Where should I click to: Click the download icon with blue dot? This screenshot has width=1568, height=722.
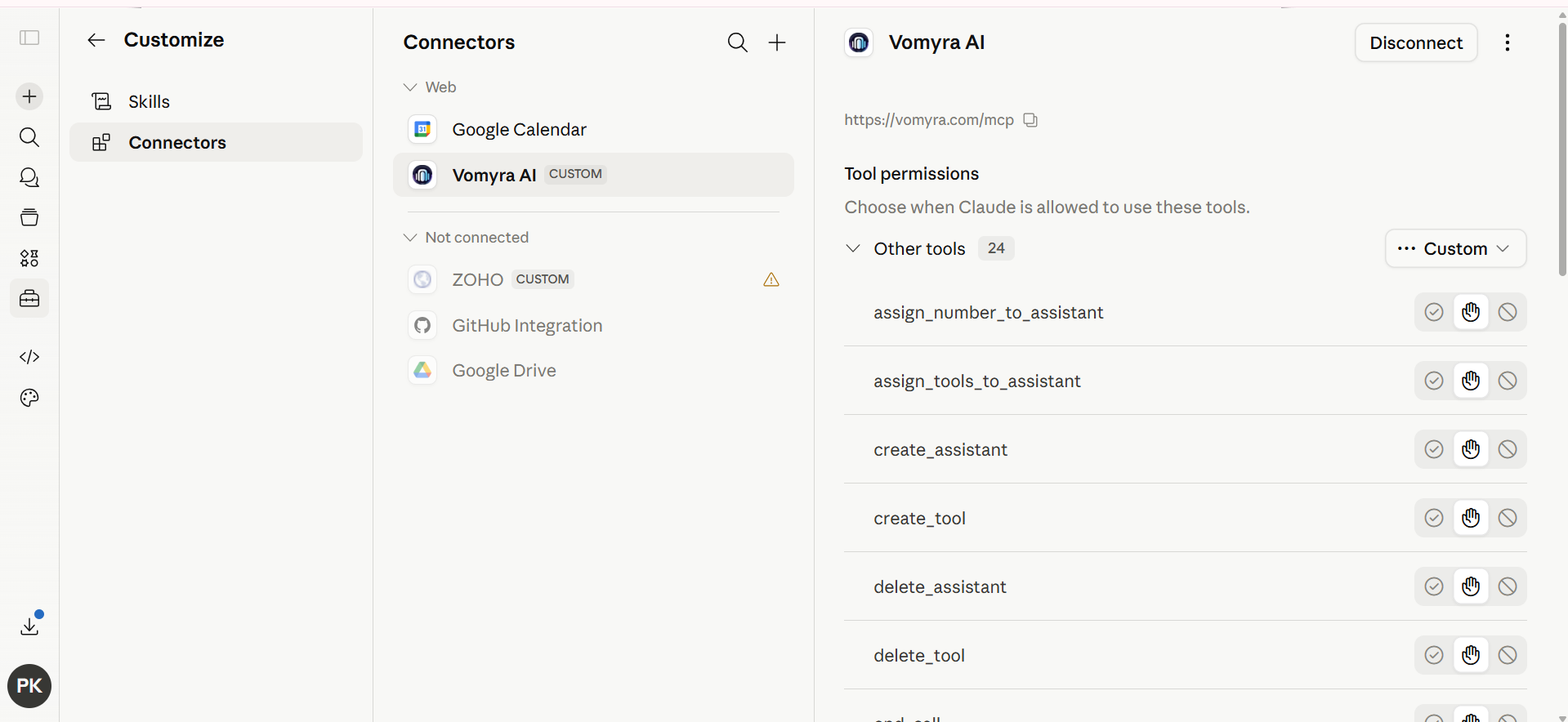coord(29,625)
